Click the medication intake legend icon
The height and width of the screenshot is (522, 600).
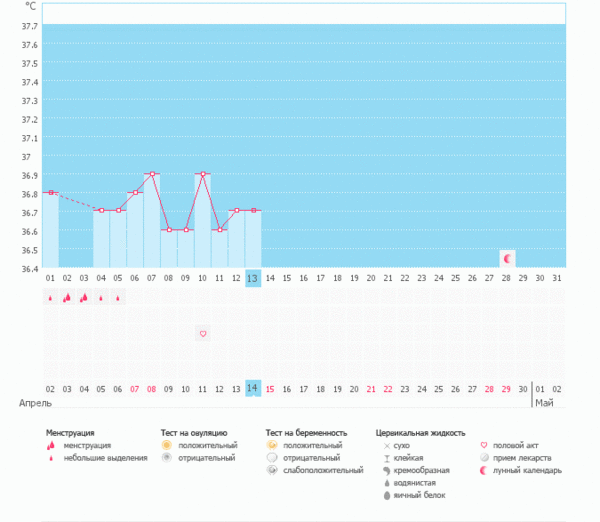point(485,458)
